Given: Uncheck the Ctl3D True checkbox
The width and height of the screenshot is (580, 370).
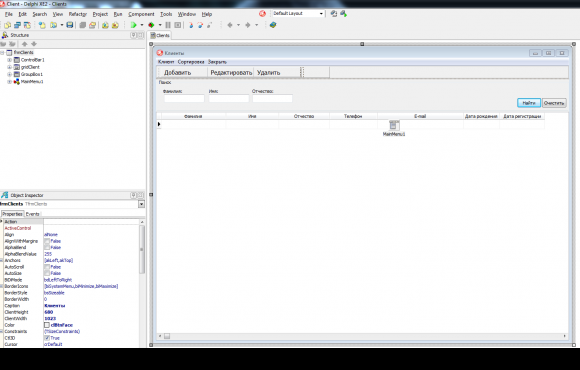Looking at the screenshot, I should (x=47, y=338).
